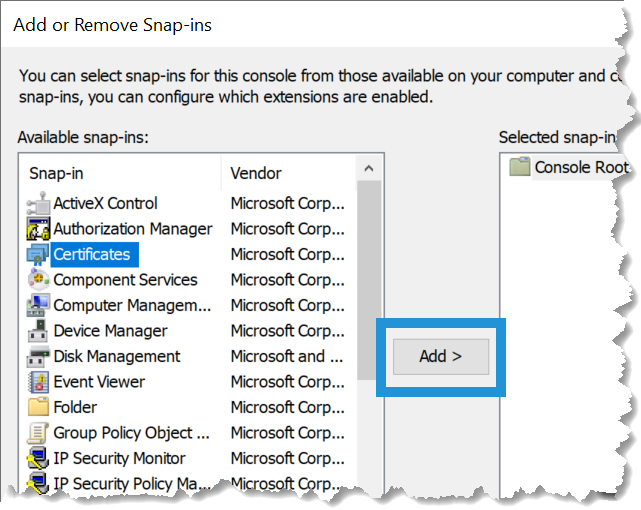Click the Computer Management icon
641x510 pixels.
[x=38, y=305]
